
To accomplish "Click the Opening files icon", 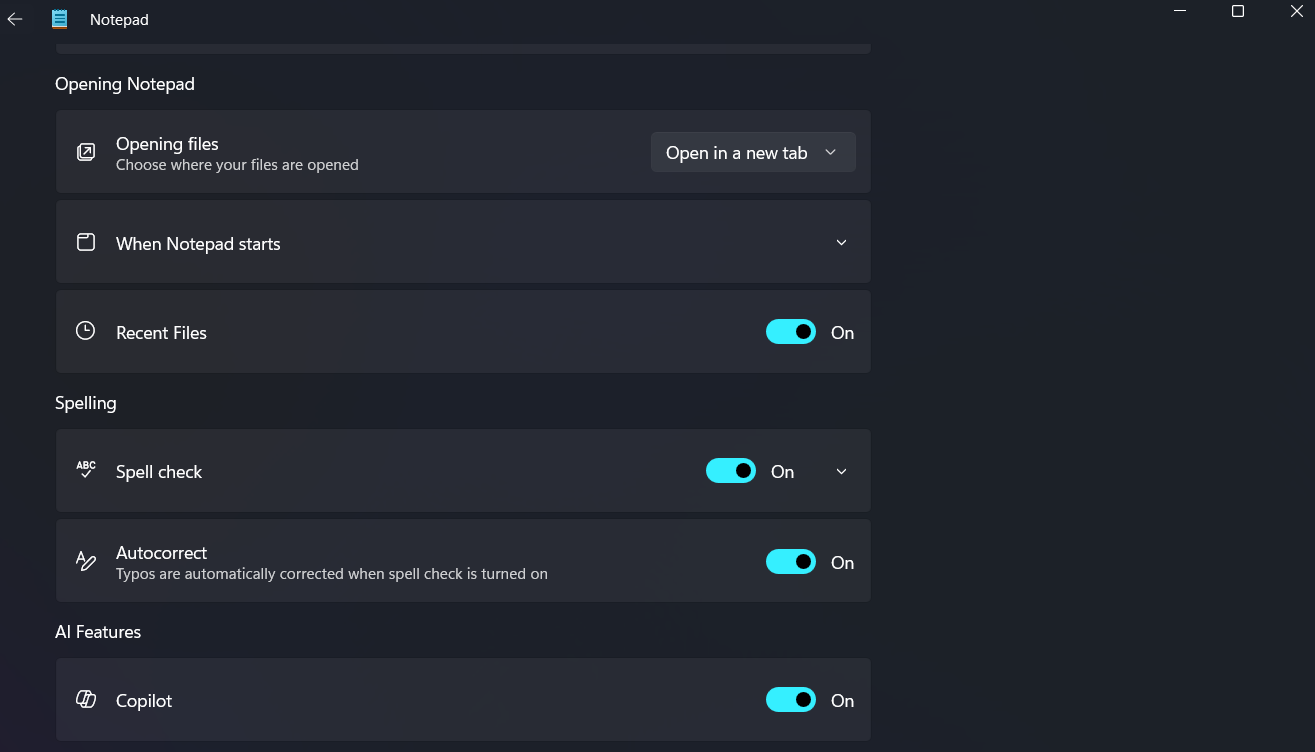I will pos(86,152).
